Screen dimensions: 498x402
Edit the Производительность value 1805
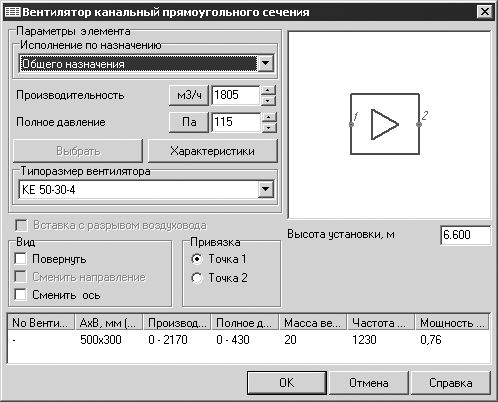pos(235,95)
